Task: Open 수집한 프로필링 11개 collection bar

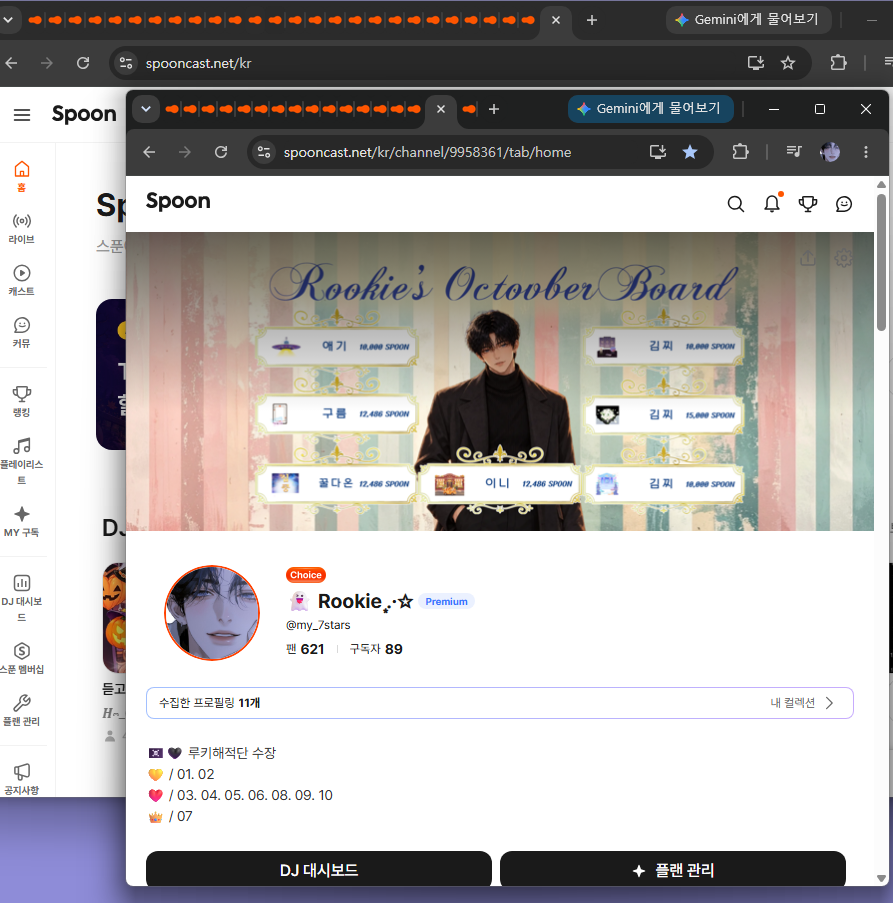Action: 499,703
